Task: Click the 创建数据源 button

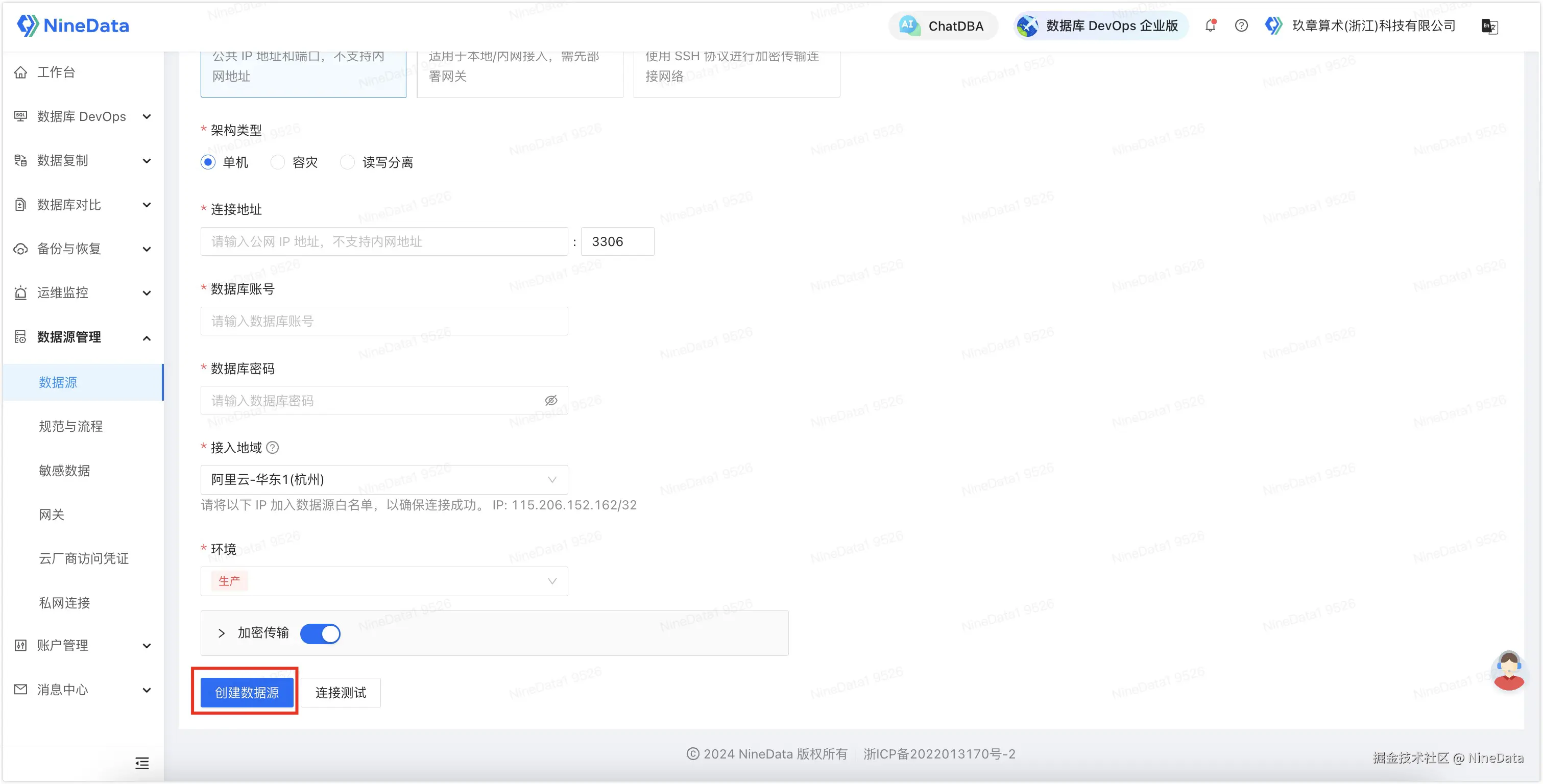Action: pos(247,692)
